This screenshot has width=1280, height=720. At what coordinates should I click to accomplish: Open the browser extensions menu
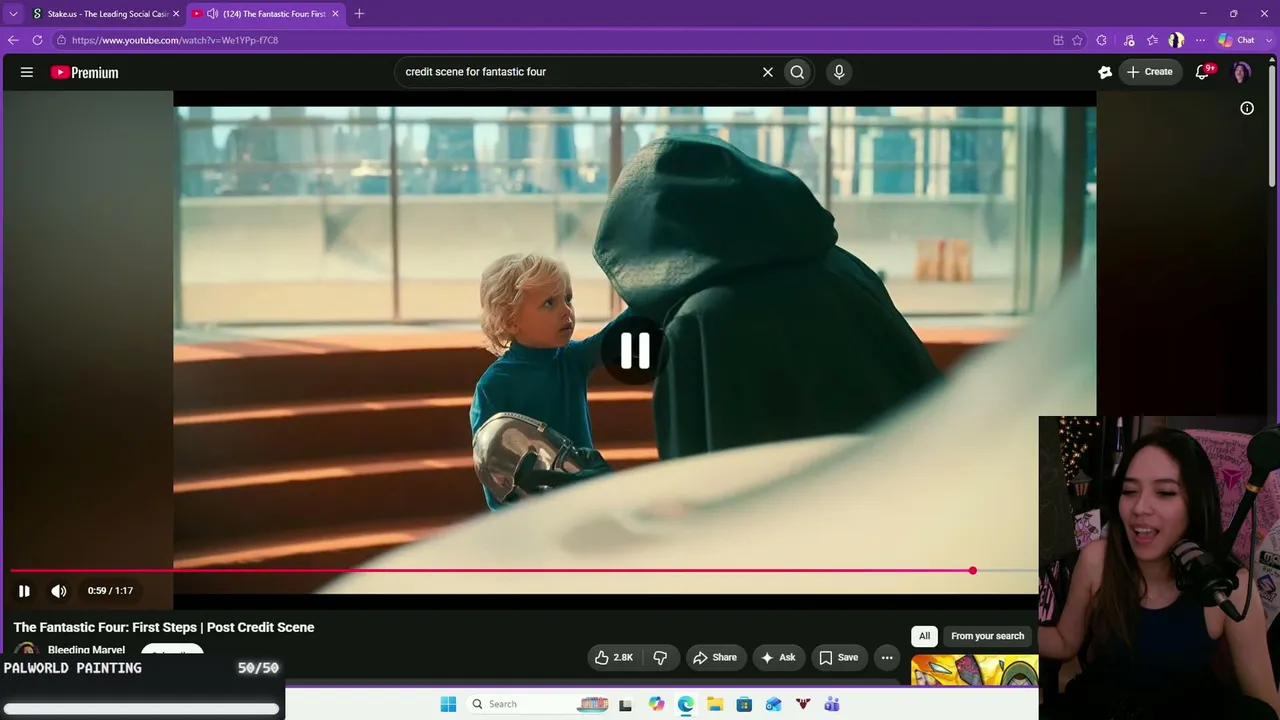[1101, 40]
